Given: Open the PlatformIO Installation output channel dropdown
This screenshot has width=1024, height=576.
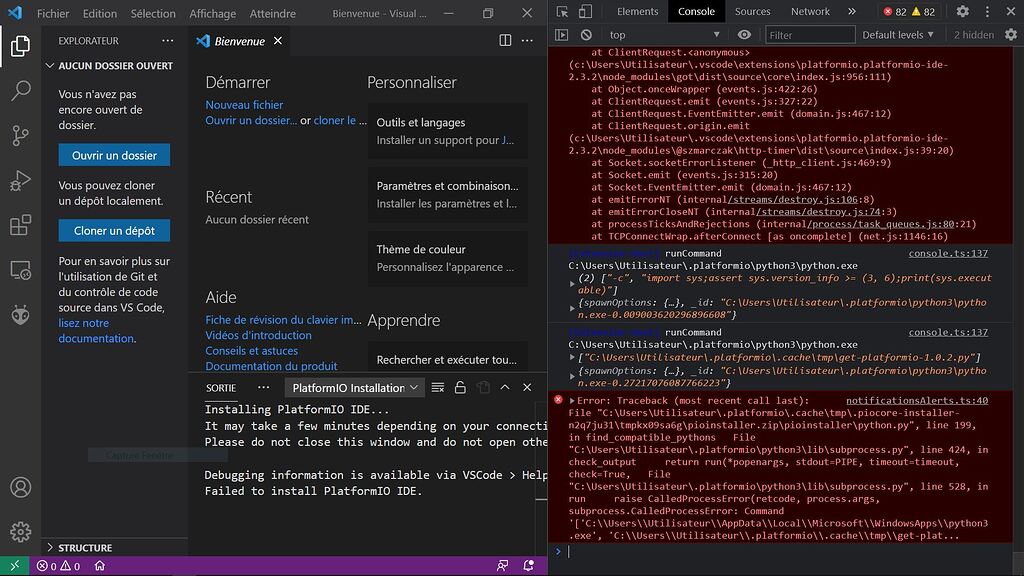Looking at the screenshot, I should 355,387.
